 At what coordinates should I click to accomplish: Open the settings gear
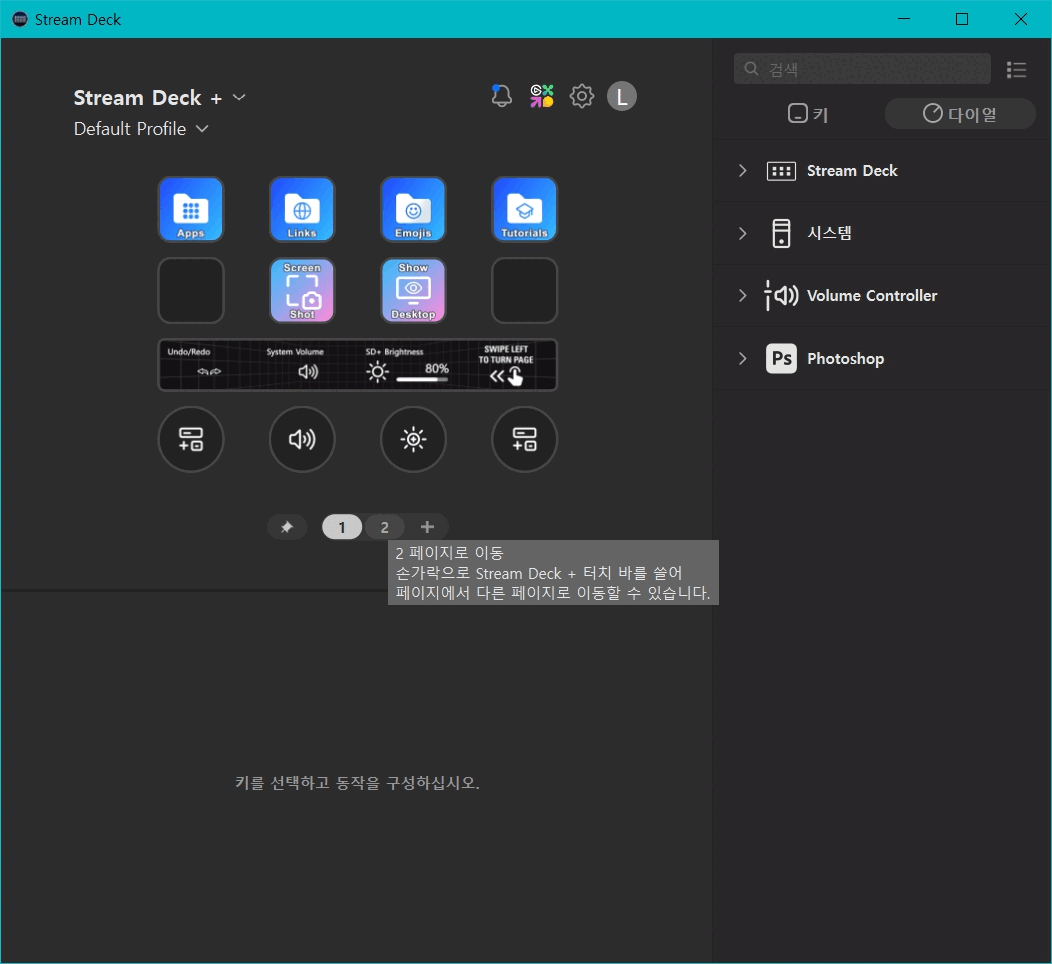pyautogui.click(x=582, y=96)
